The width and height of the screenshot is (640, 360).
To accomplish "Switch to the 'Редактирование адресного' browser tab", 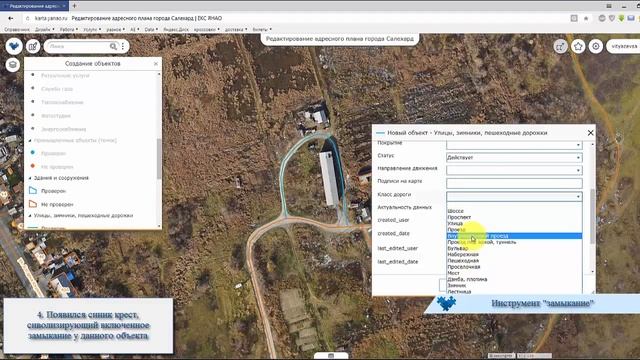I will [x=34, y=6].
